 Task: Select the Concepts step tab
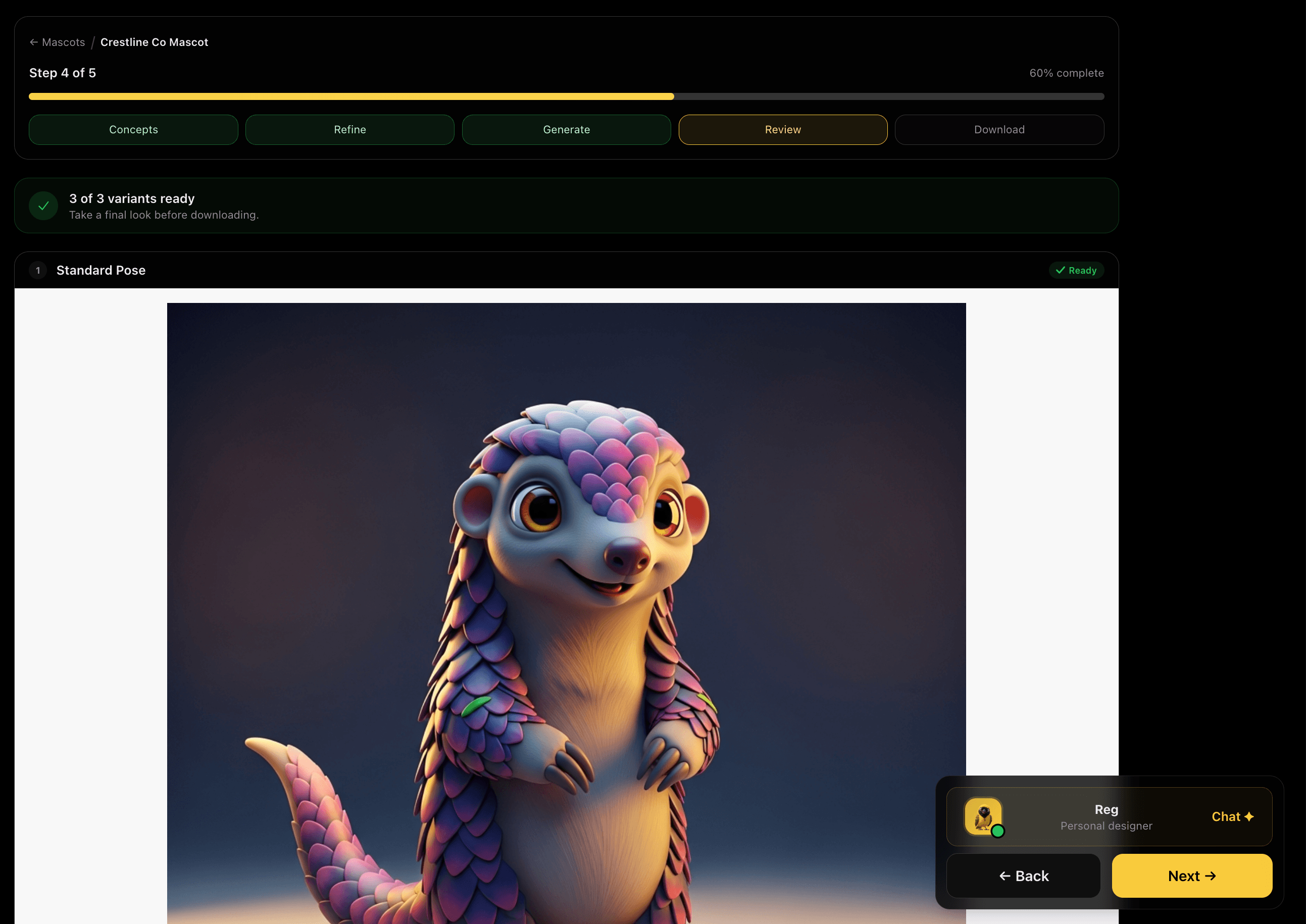(133, 130)
